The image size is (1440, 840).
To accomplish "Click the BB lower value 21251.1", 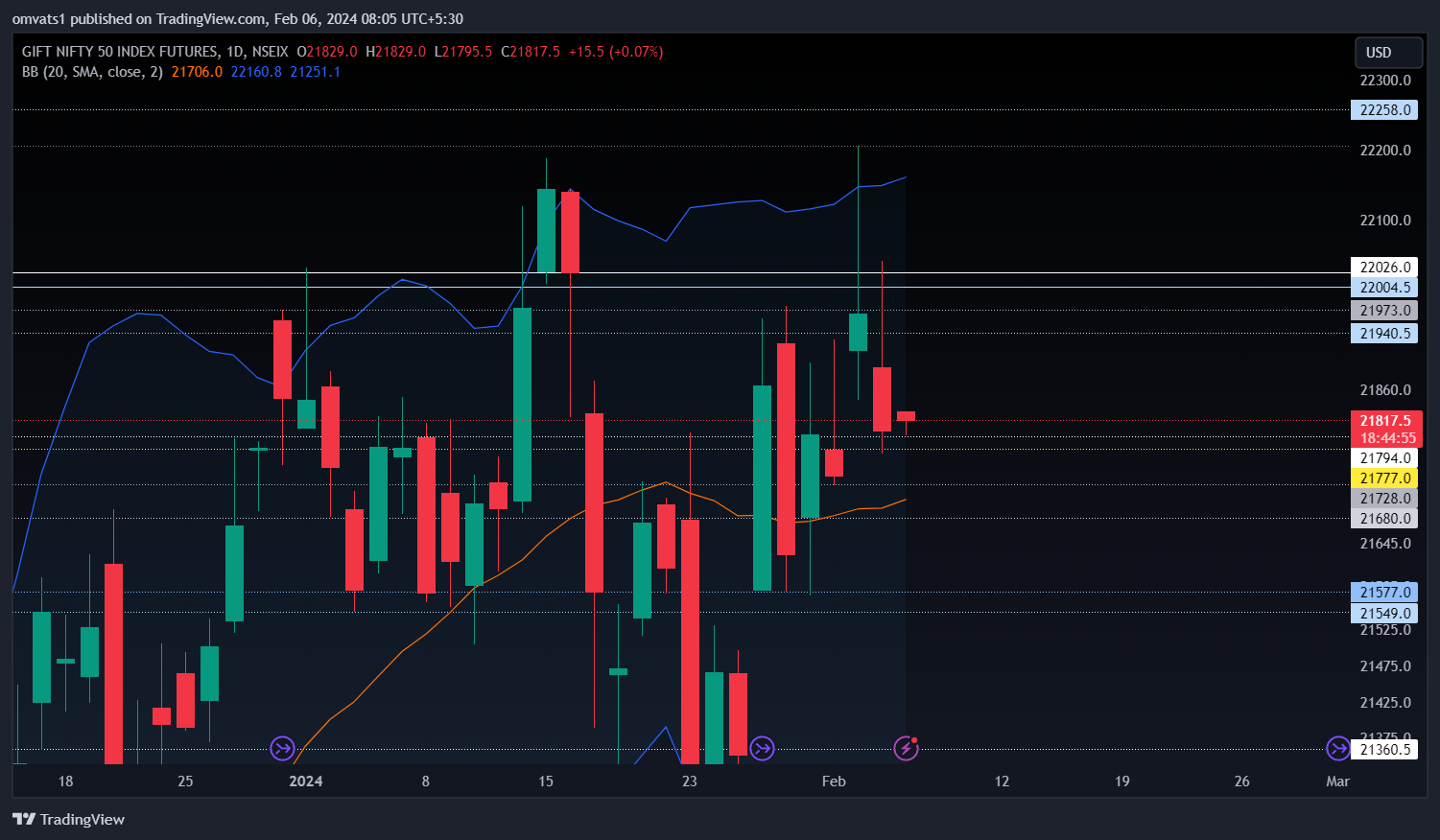I will click(315, 72).
